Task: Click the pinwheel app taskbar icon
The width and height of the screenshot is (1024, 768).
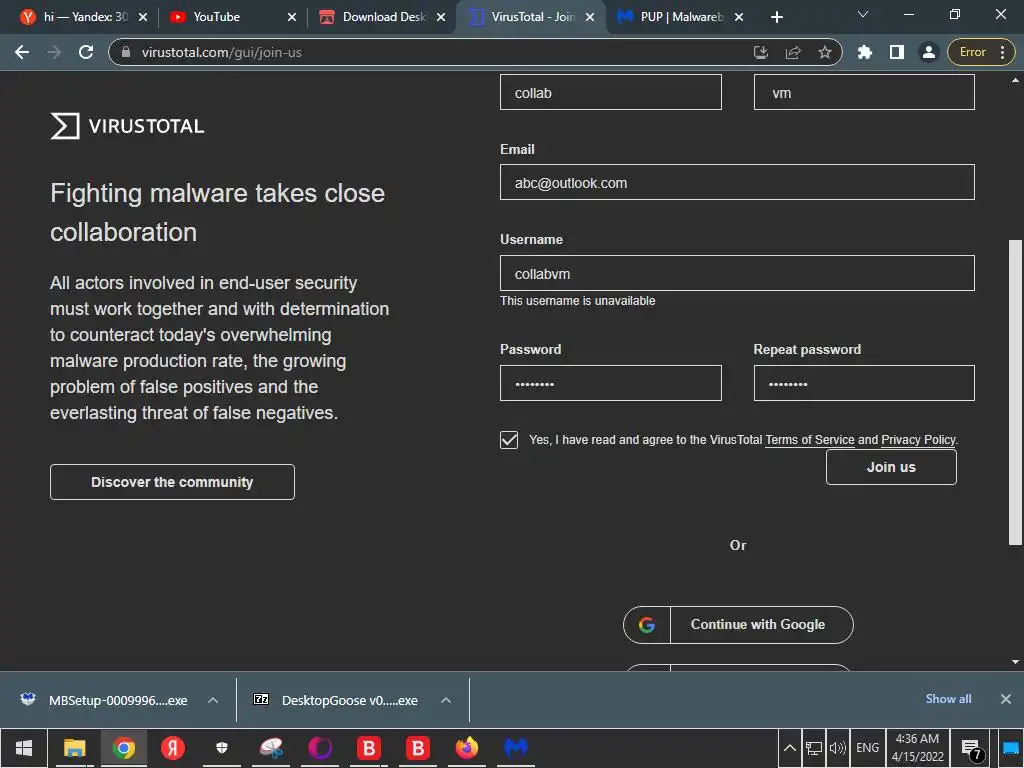Action: pos(270,748)
